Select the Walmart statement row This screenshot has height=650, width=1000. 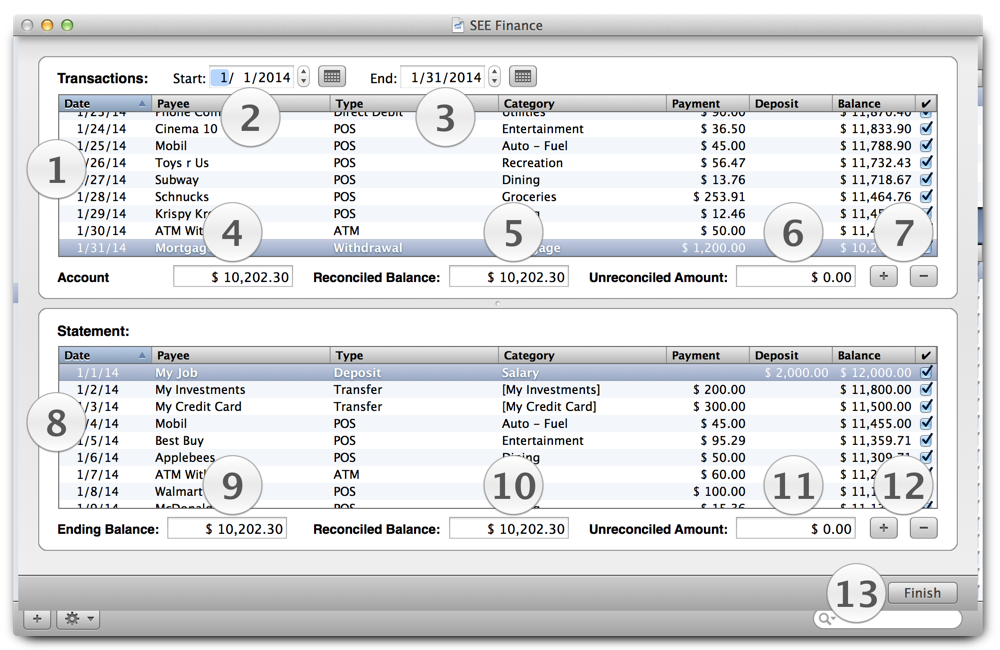point(497,491)
